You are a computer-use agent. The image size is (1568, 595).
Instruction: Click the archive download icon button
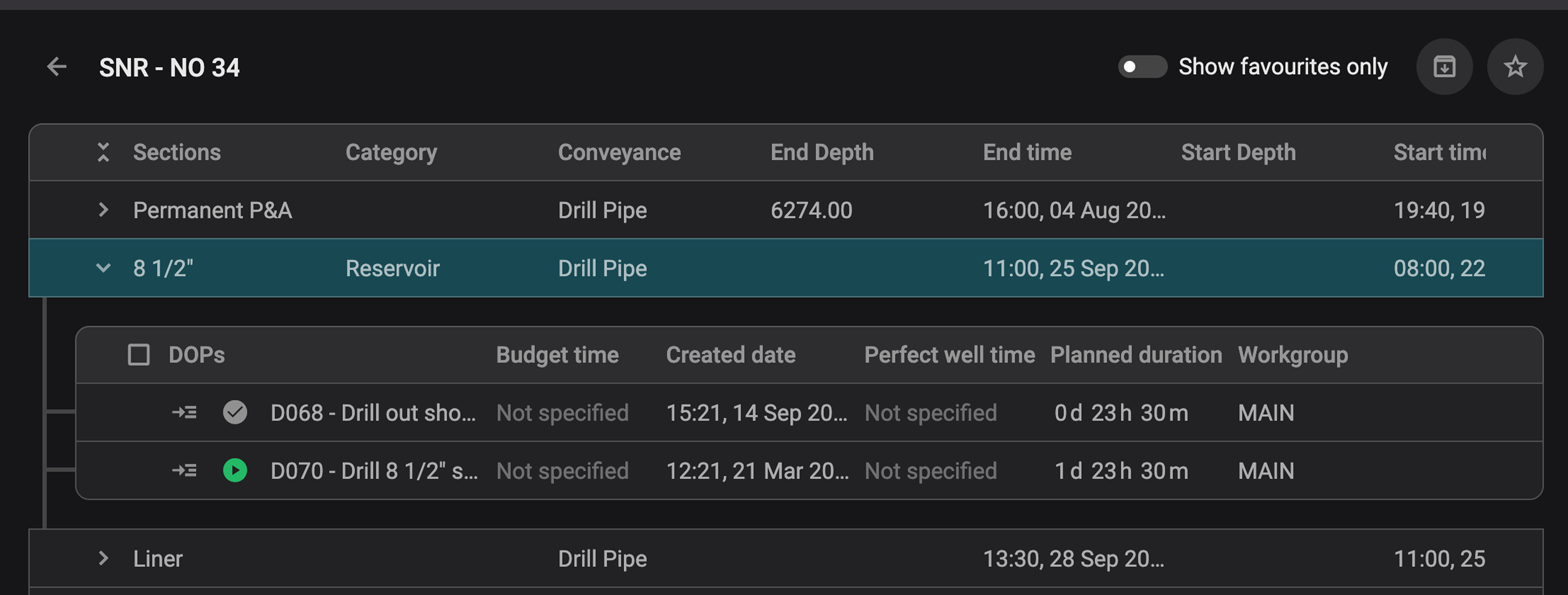pyautogui.click(x=1444, y=67)
